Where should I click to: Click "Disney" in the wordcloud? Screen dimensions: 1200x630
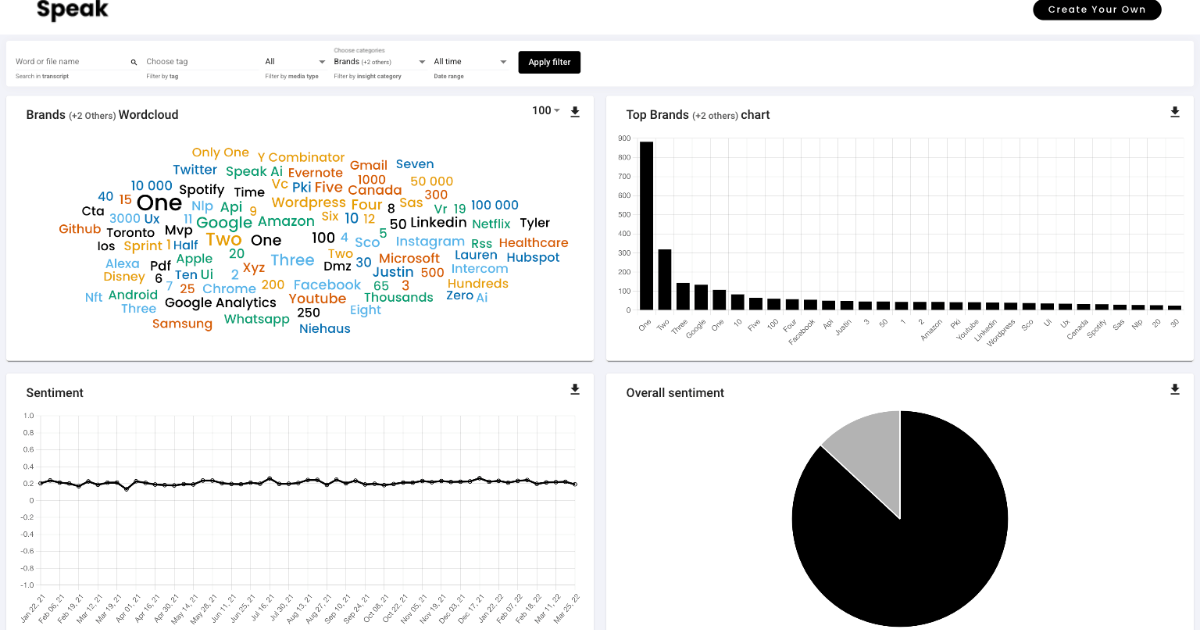tap(124, 277)
